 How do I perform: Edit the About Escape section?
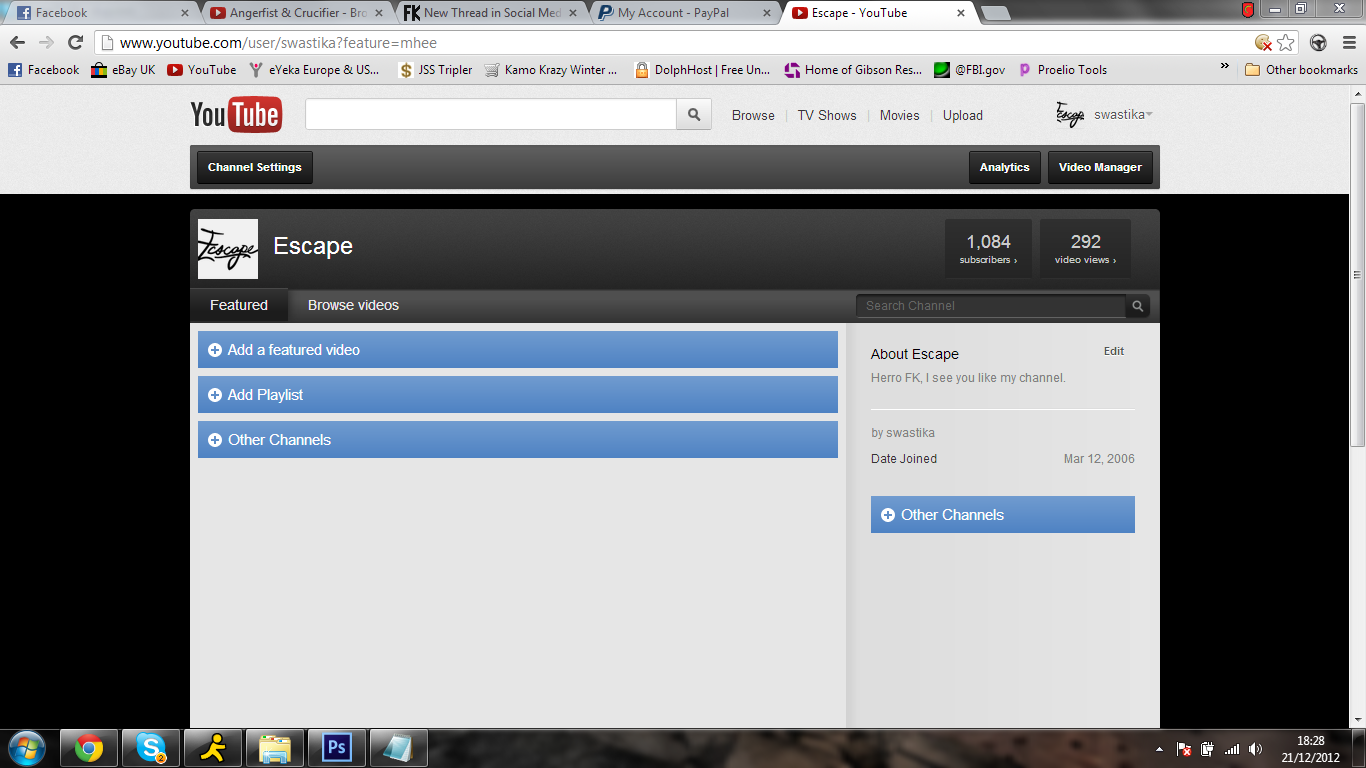1114,351
